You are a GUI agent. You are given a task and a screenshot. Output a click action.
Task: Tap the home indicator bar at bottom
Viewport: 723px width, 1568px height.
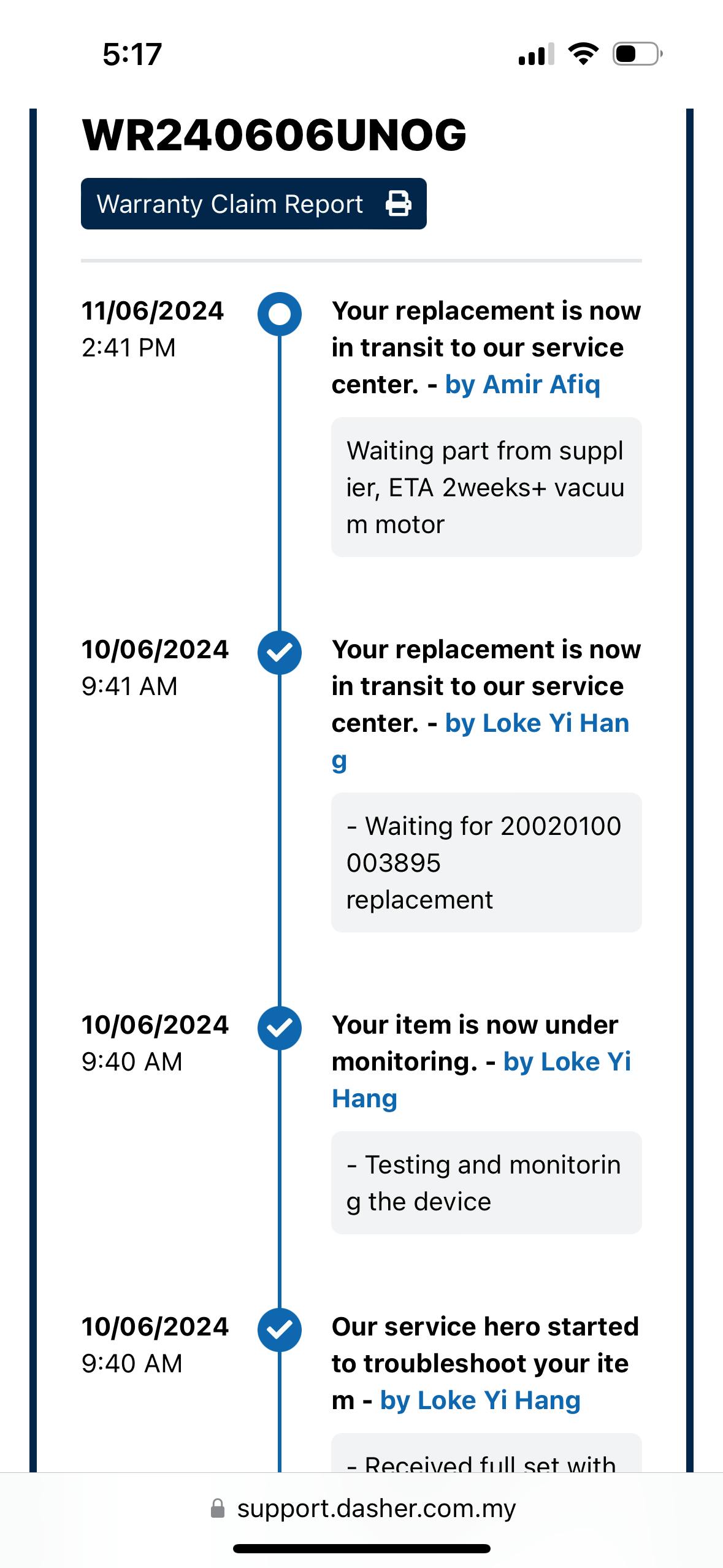362,1548
